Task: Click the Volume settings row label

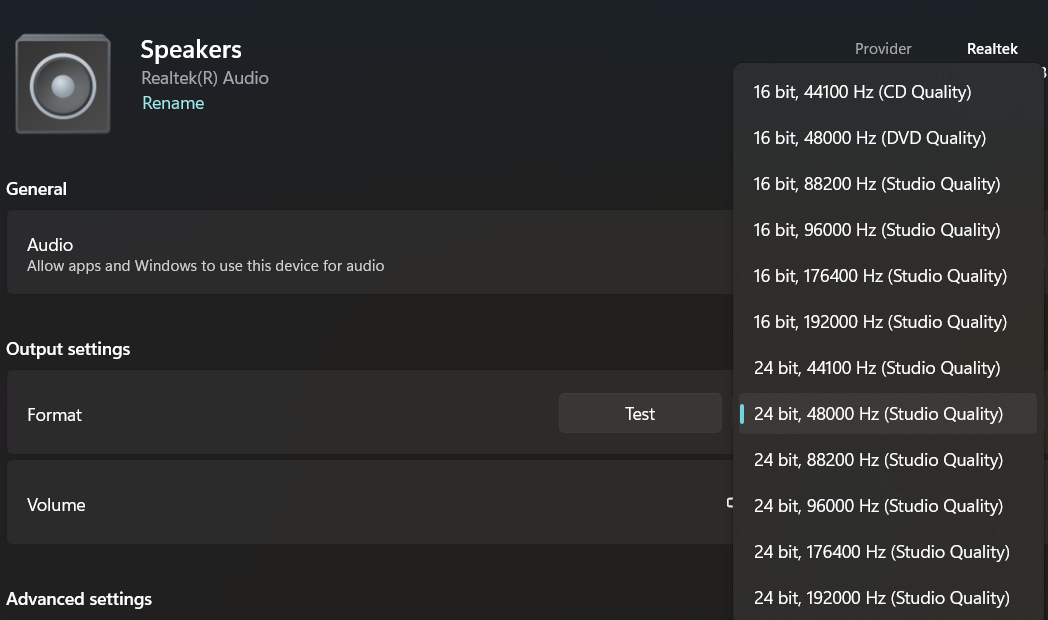Action: (56, 505)
